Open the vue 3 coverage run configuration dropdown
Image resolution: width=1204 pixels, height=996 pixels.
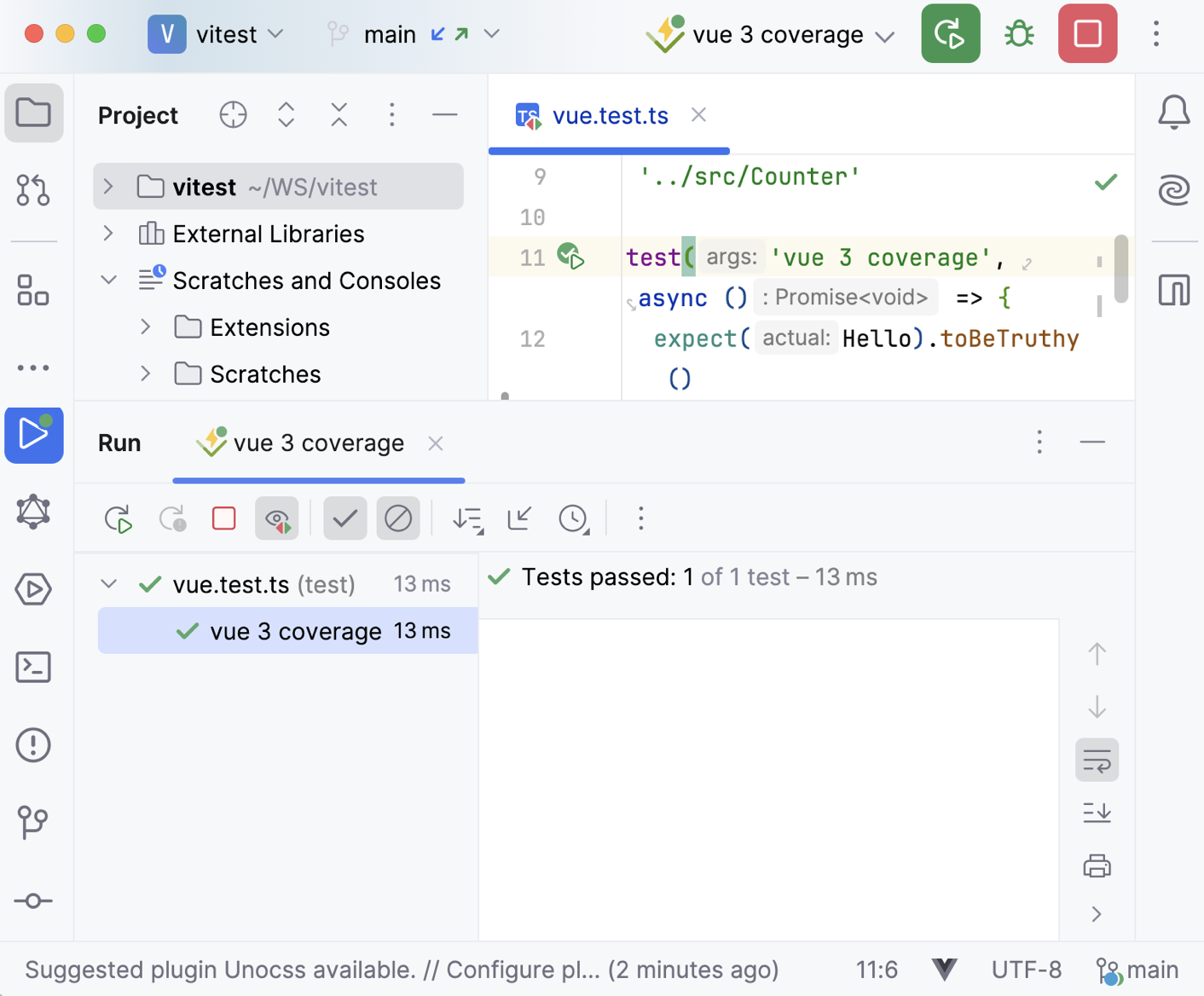click(x=885, y=34)
